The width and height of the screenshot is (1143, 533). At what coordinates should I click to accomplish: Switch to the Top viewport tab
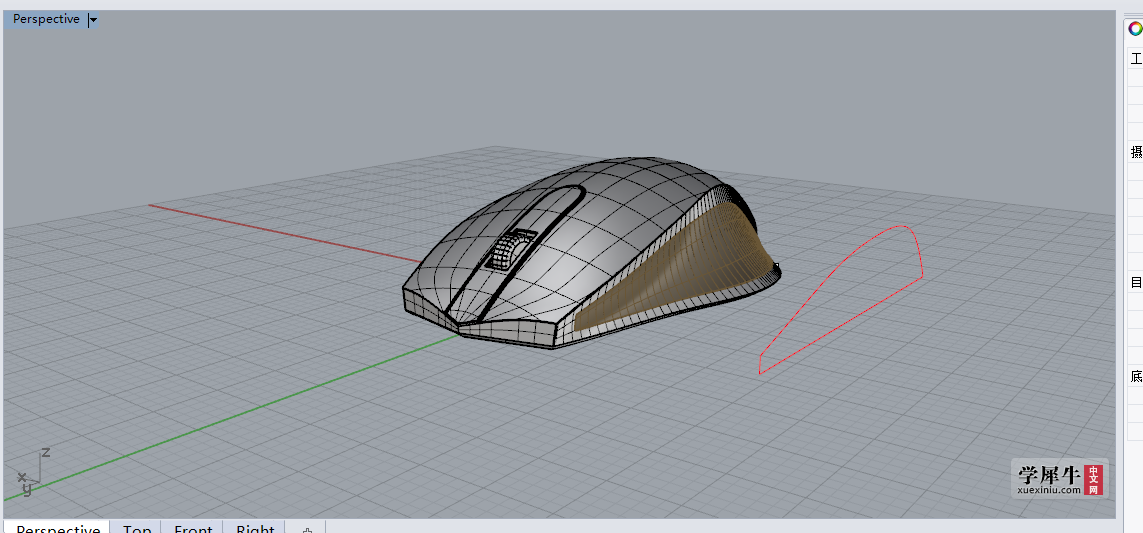coord(136,529)
